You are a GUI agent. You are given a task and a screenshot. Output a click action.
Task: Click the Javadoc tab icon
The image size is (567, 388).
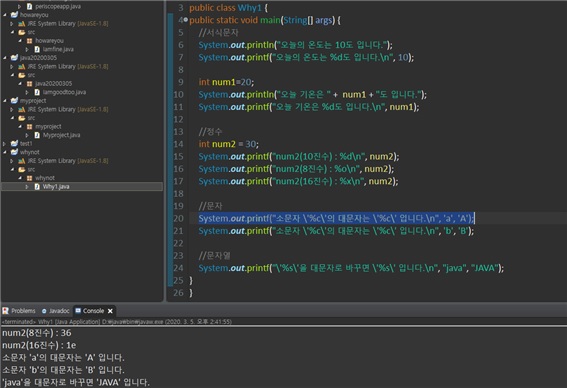coord(44,311)
